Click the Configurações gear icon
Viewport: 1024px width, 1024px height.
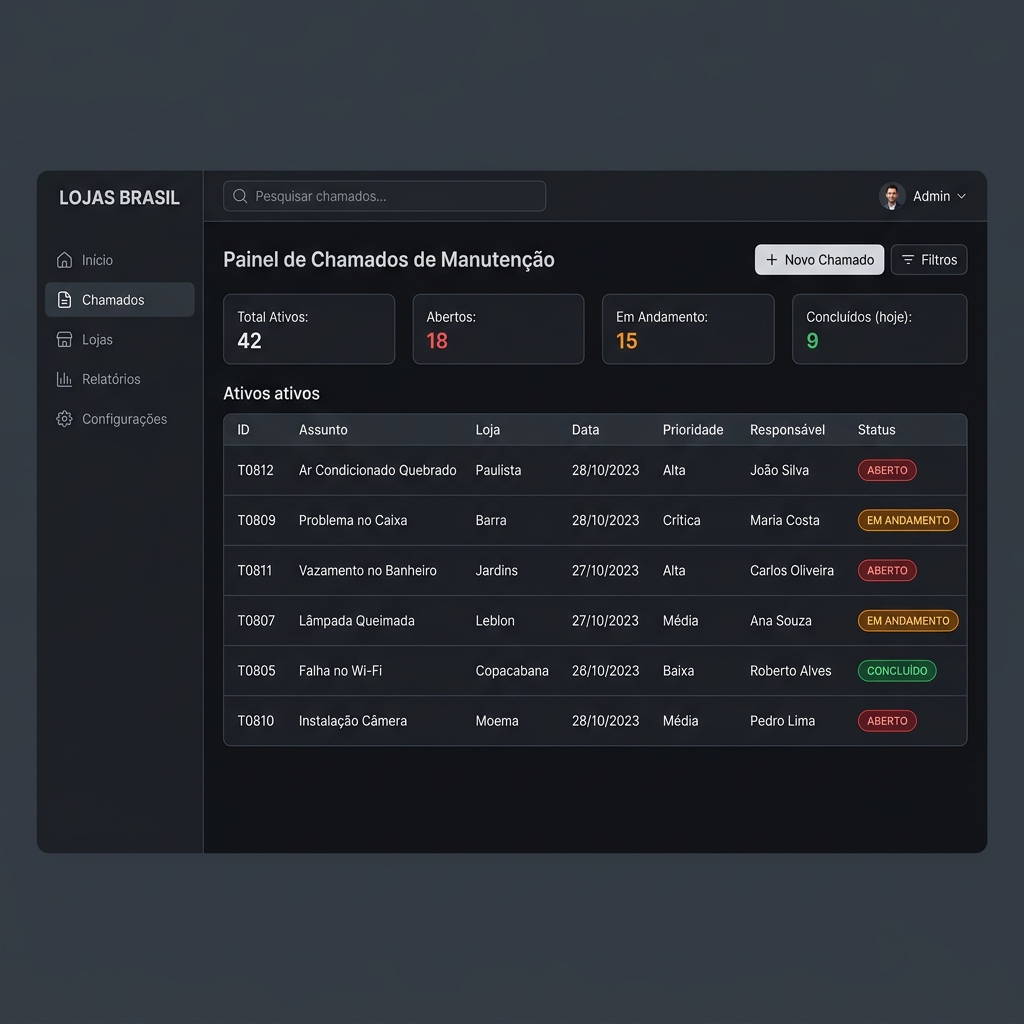tap(64, 419)
